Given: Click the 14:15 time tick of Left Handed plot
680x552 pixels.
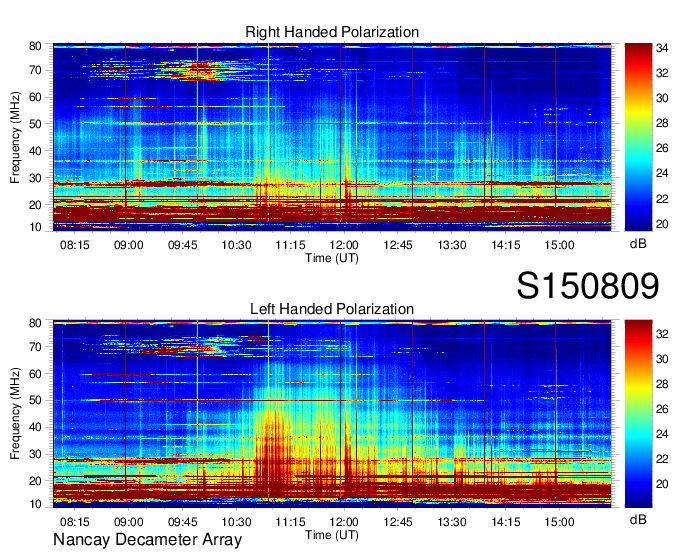Looking at the screenshot, I should point(506,522).
